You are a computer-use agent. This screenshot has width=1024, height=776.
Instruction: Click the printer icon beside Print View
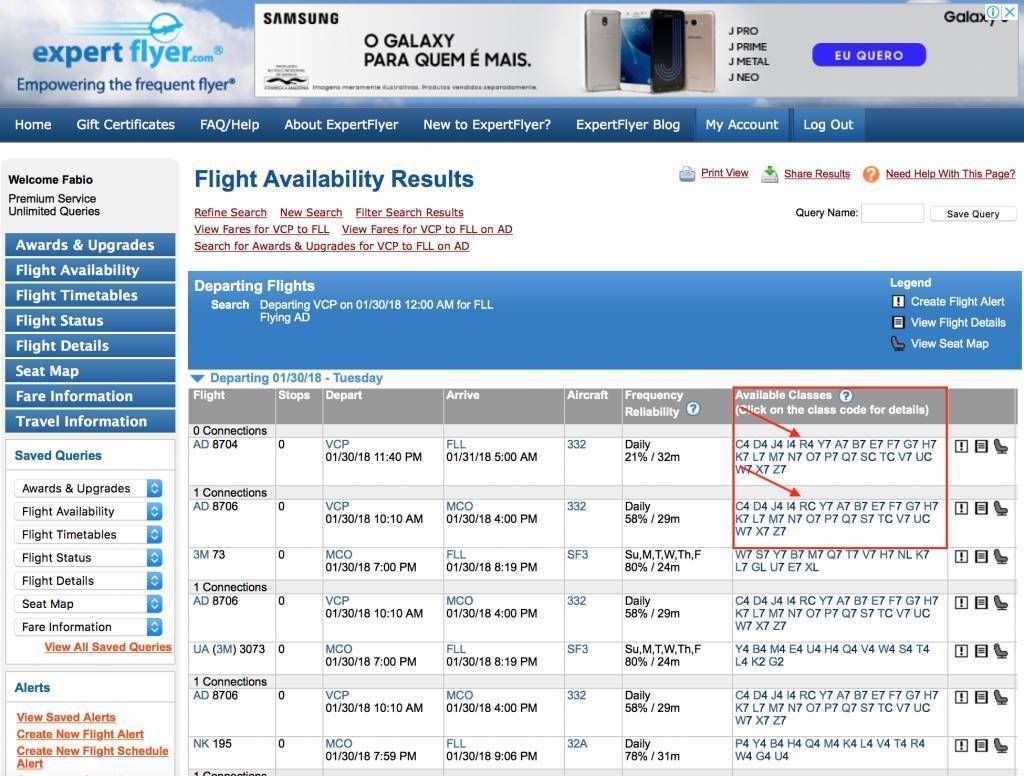click(x=687, y=174)
